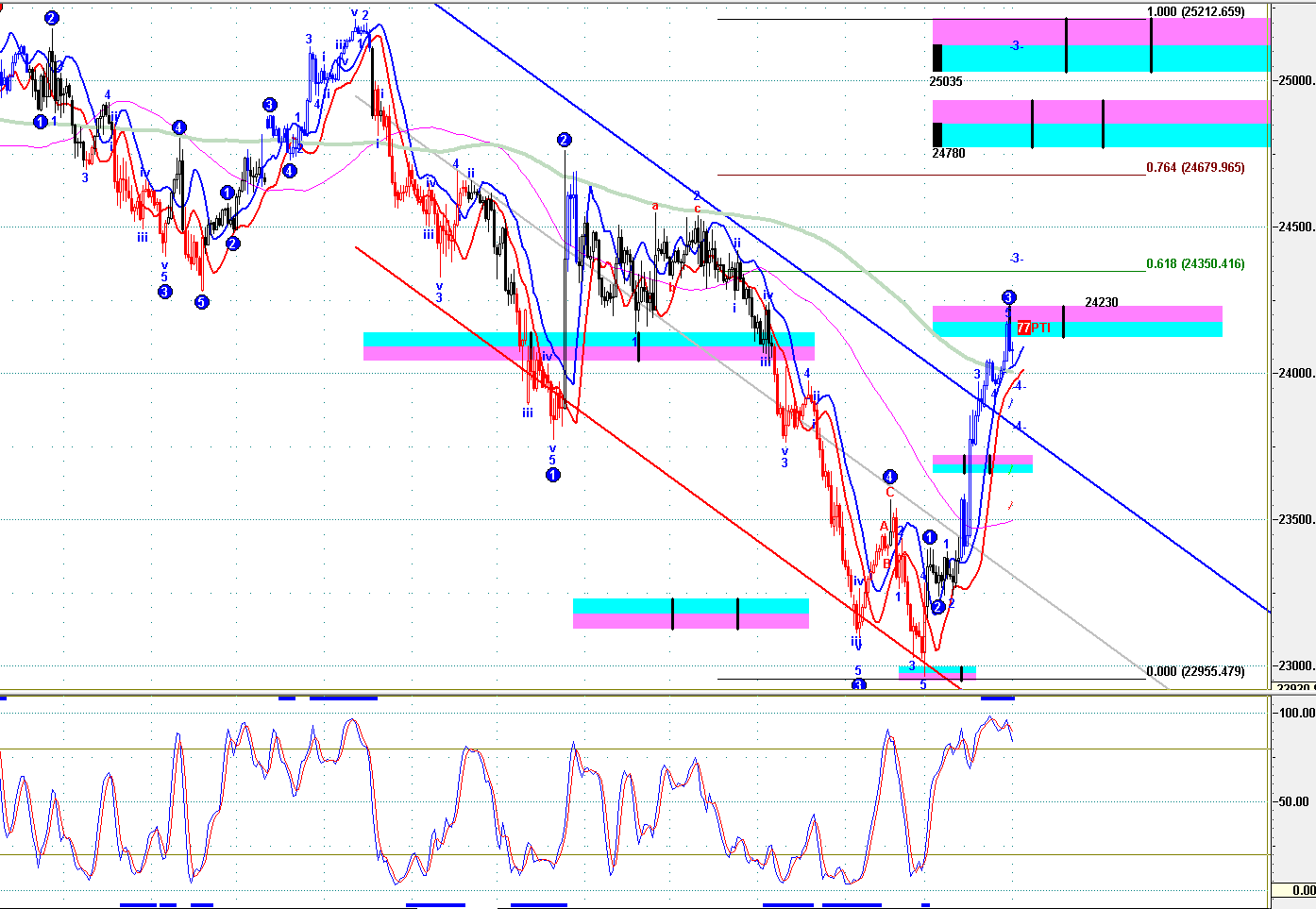This screenshot has height=909, width=1316.
Task: Click the 23500 price axis label
Action: [1296, 519]
